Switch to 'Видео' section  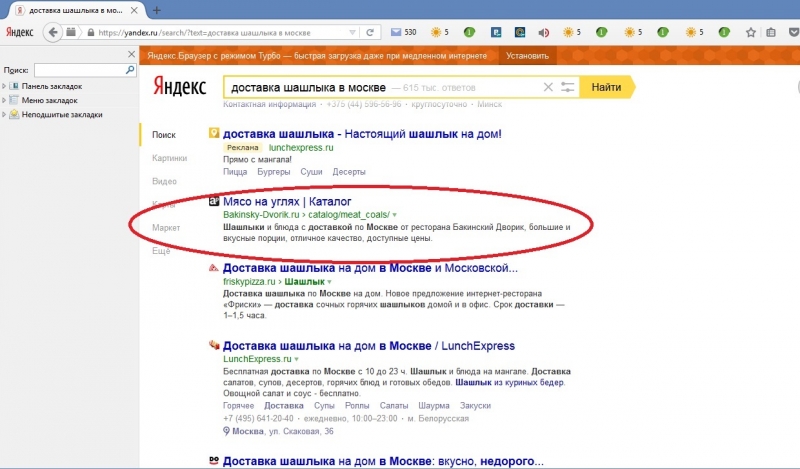(164, 181)
